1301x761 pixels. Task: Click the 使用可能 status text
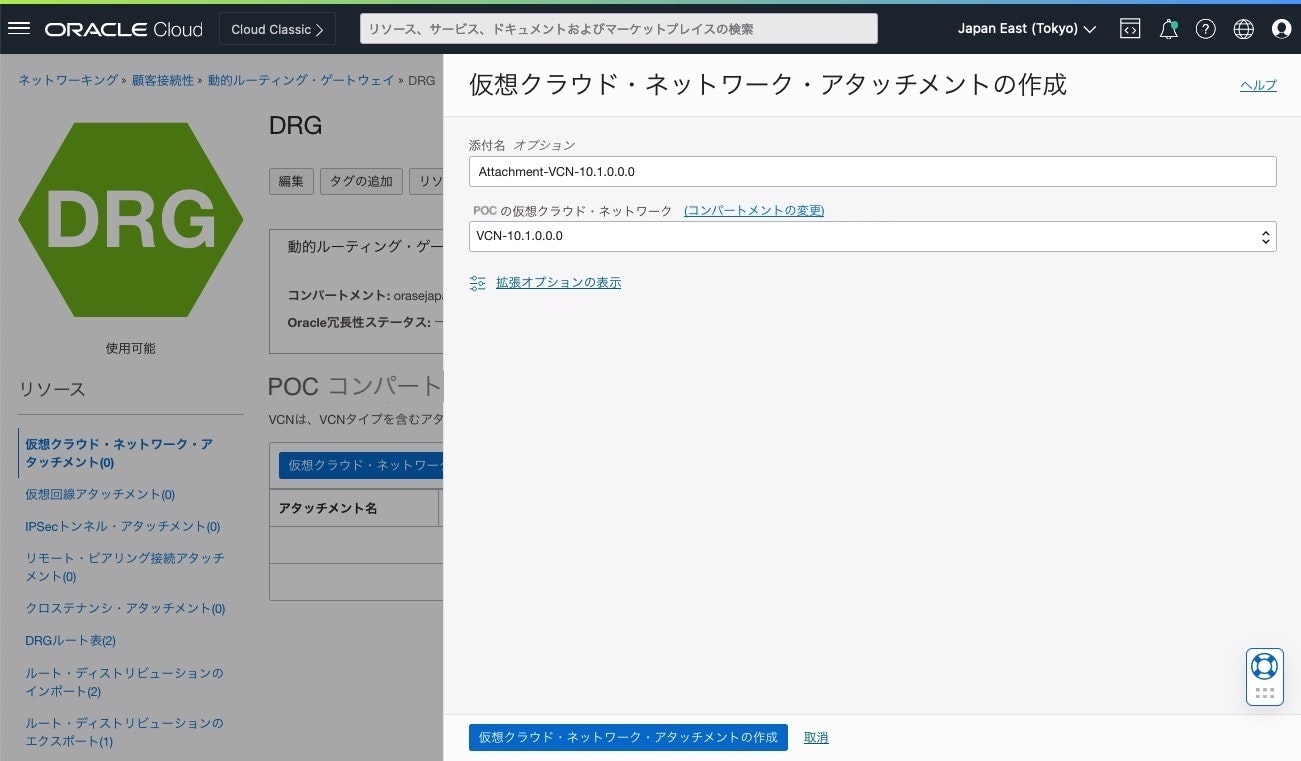point(131,348)
